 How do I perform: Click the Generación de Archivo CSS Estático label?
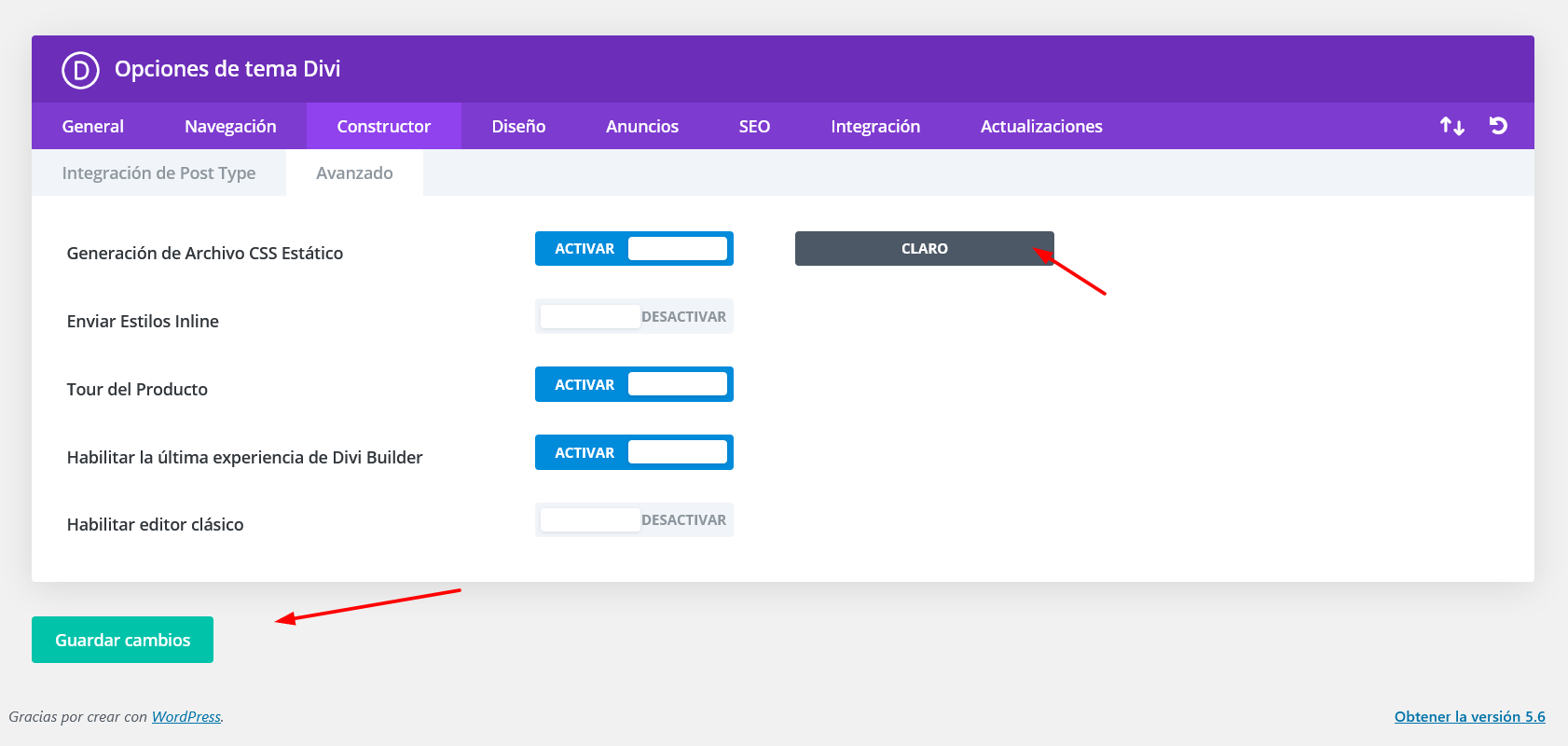(x=205, y=253)
